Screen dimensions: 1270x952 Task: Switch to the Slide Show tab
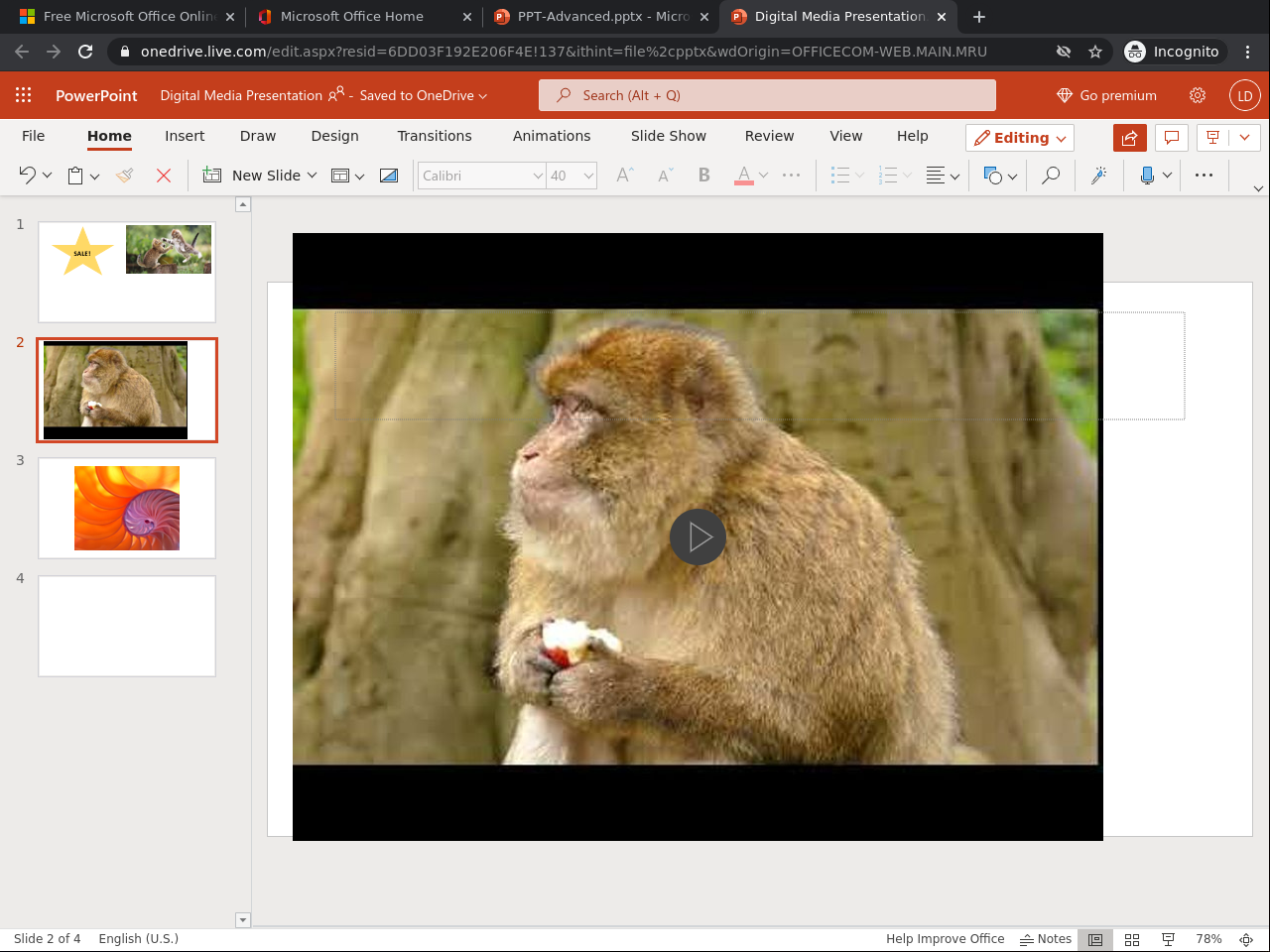(668, 136)
